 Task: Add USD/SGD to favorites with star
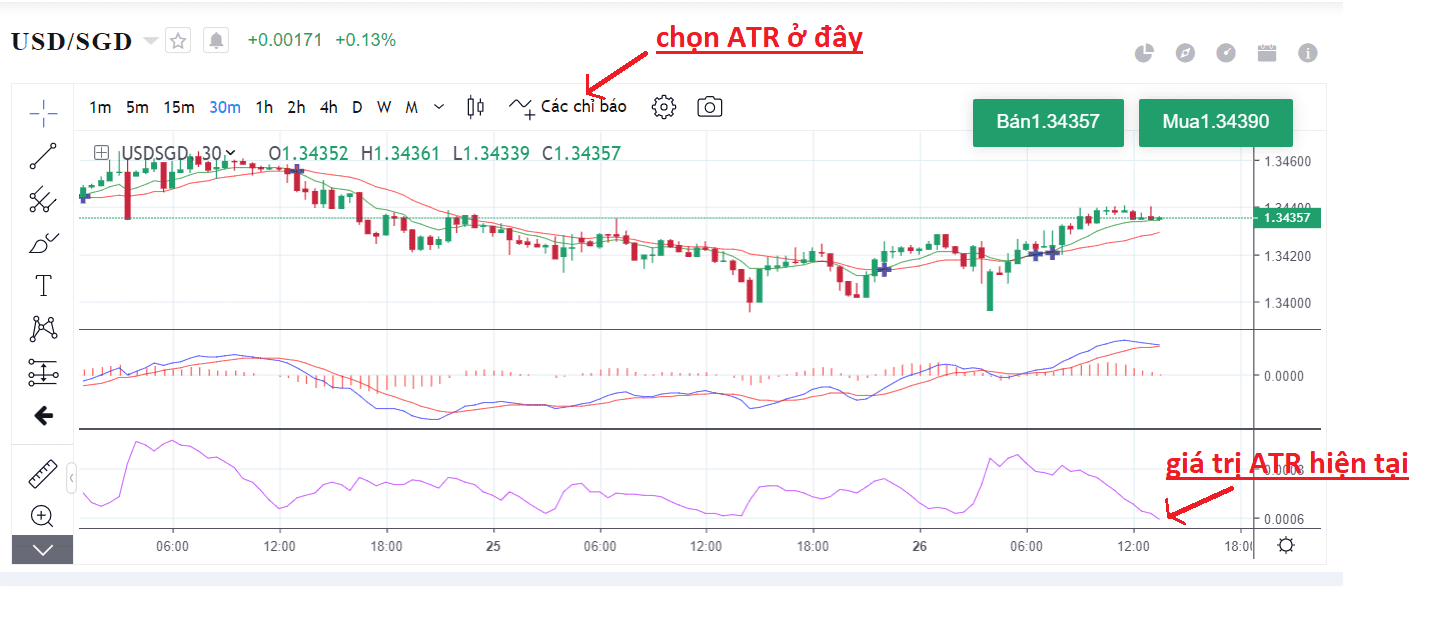tap(178, 41)
